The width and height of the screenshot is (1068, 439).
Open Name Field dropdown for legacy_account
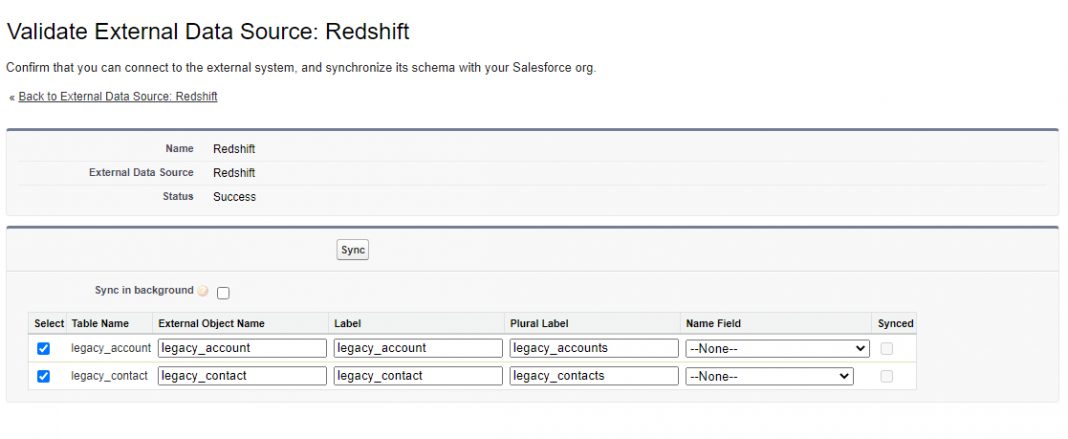776,349
